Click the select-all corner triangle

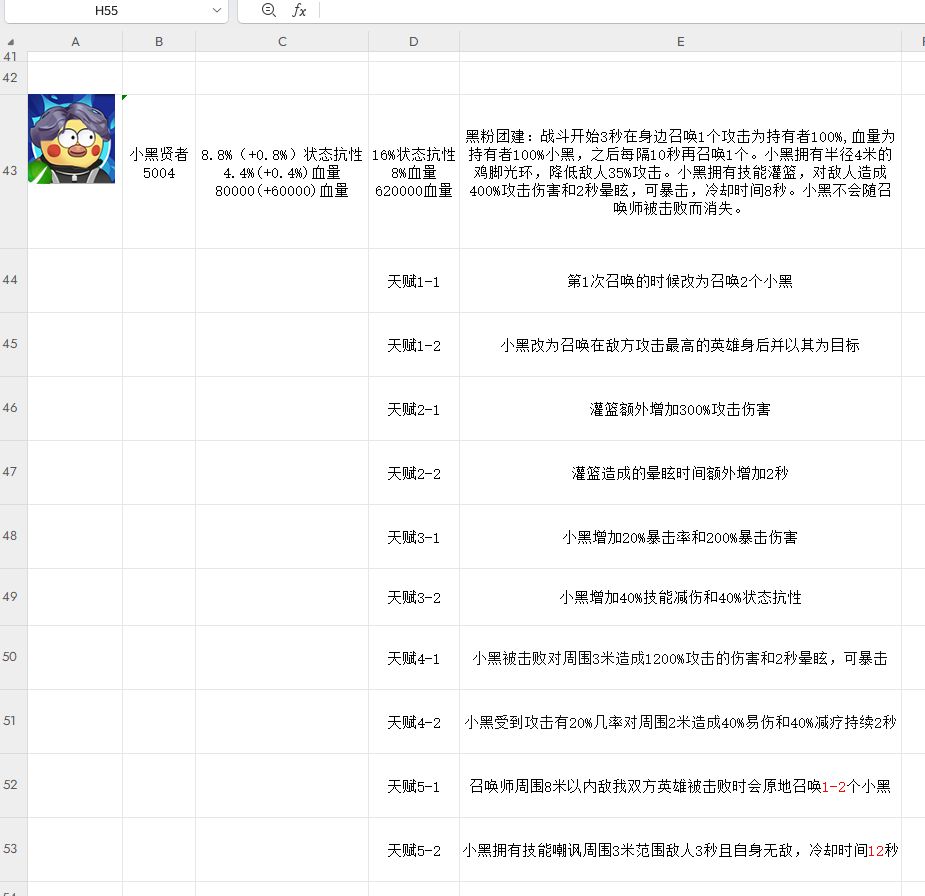coord(11,42)
